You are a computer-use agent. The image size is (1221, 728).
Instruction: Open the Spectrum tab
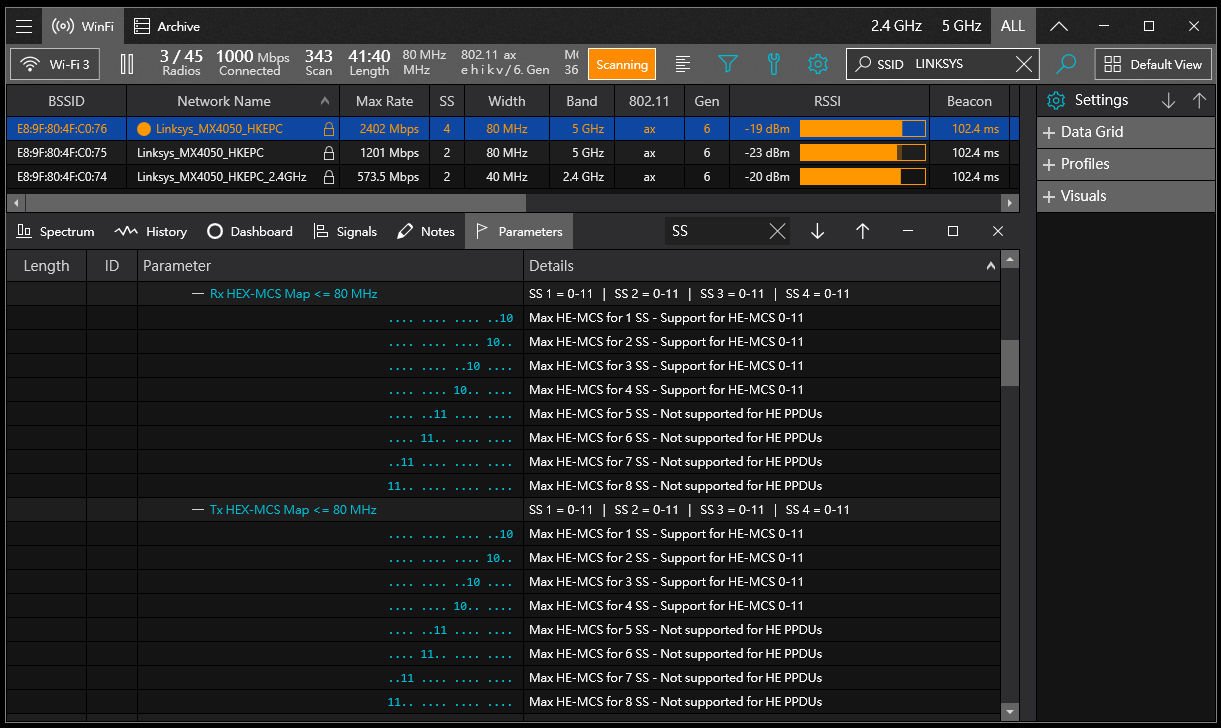(56, 231)
